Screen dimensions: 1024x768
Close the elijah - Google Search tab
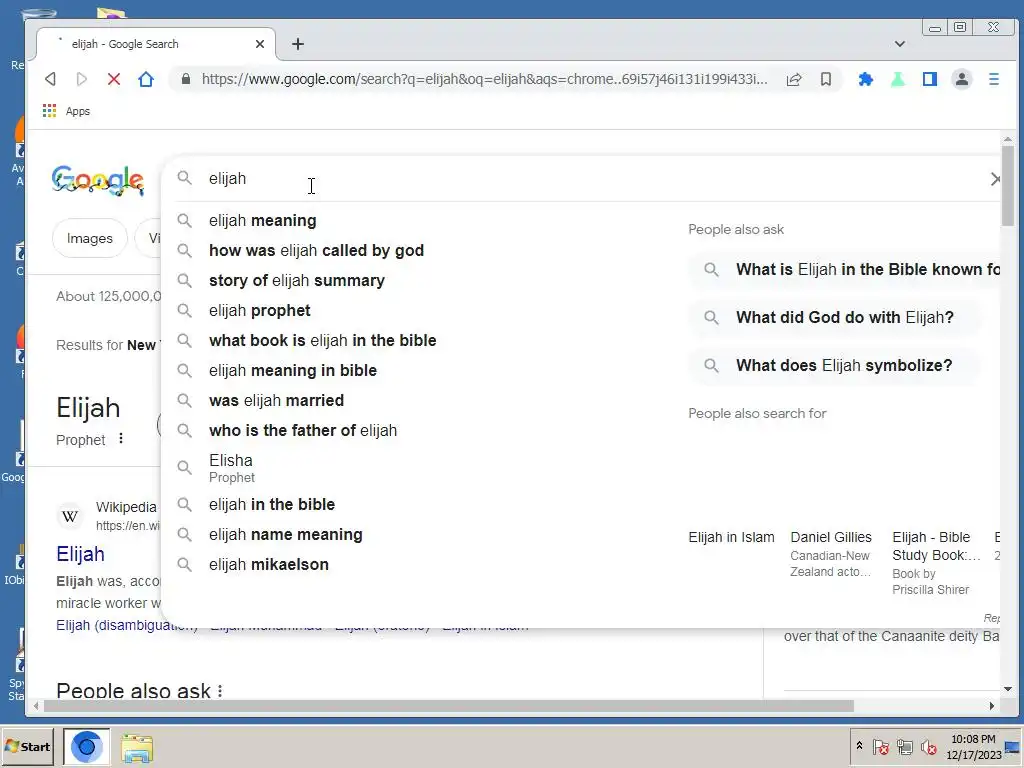(260, 44)
